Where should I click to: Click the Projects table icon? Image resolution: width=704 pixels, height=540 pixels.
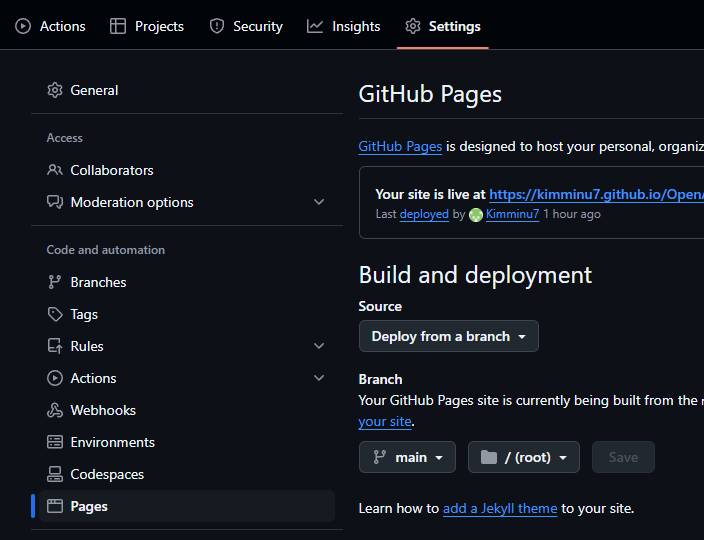[x=118, y=26]
